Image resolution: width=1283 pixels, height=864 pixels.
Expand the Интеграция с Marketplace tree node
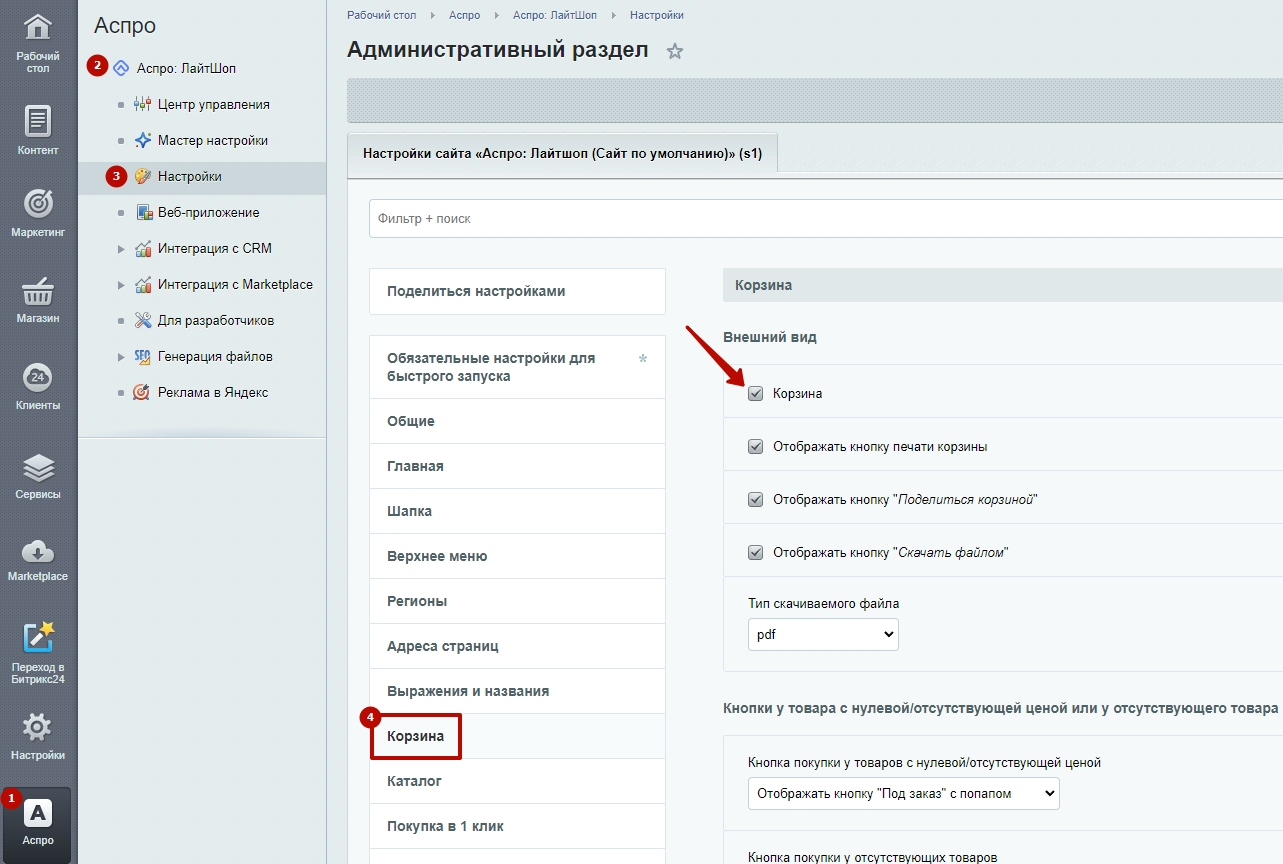[x=121, y=284]
